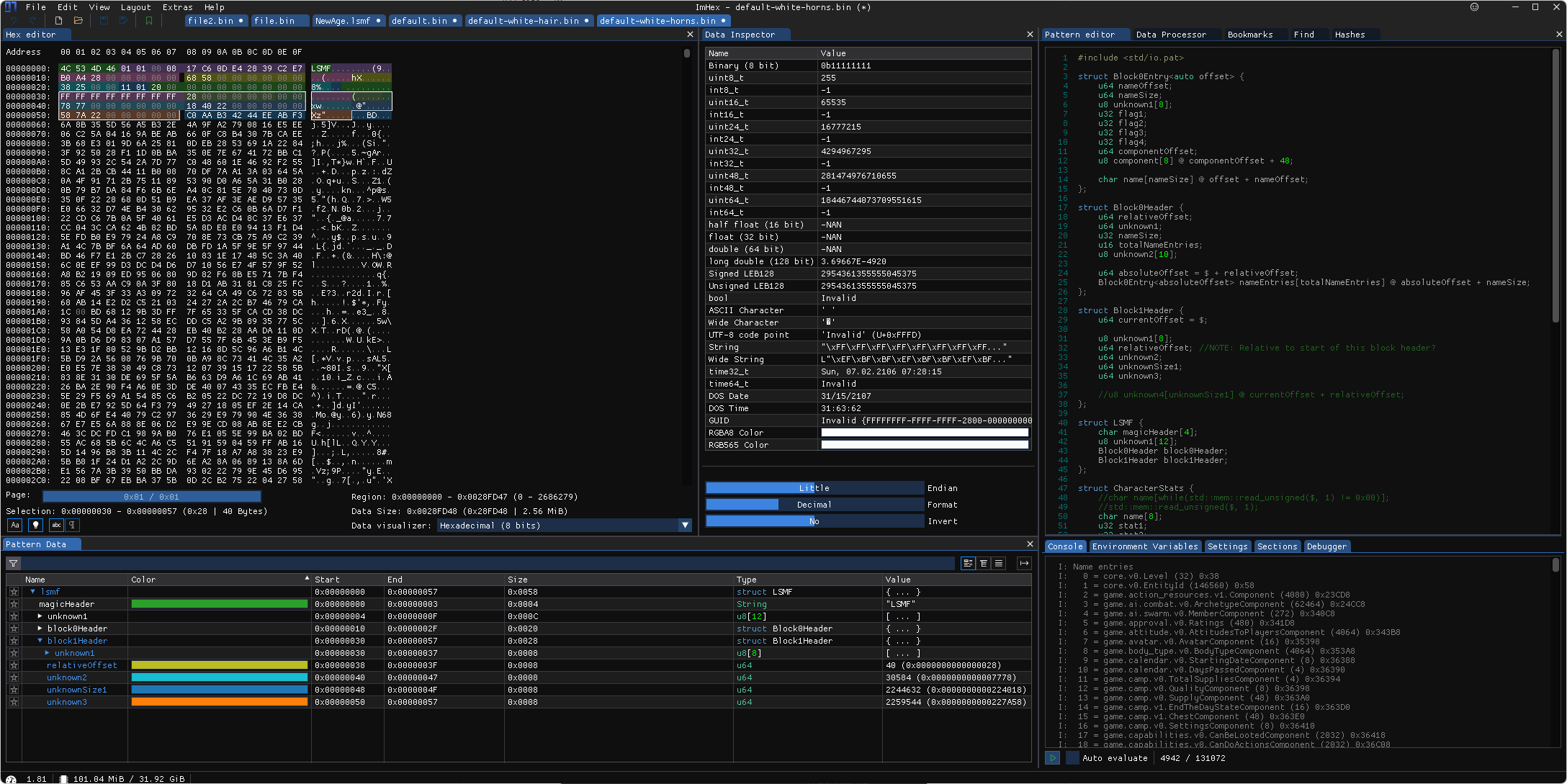
Task: Switch to the Environment Variables tab
Action: coord(1144,546)
